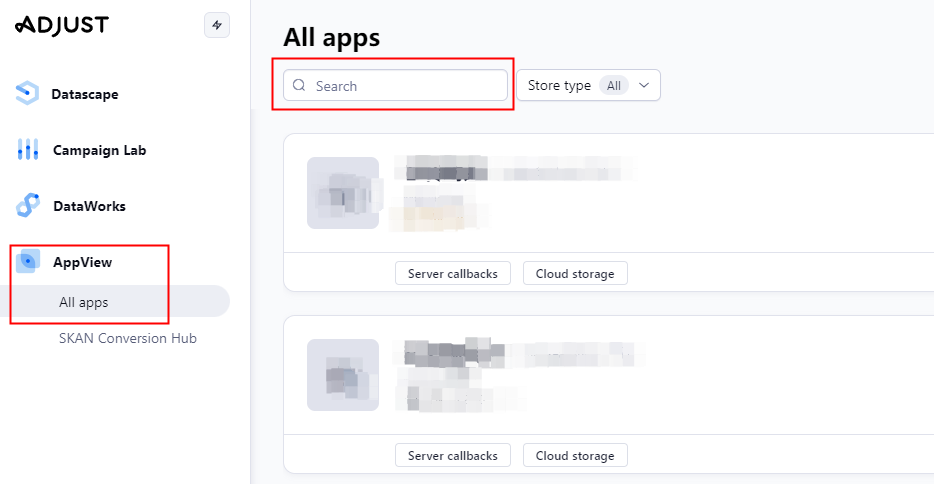
Task: Click the AppView sidebar icon
Action: (x=28, y=262)
